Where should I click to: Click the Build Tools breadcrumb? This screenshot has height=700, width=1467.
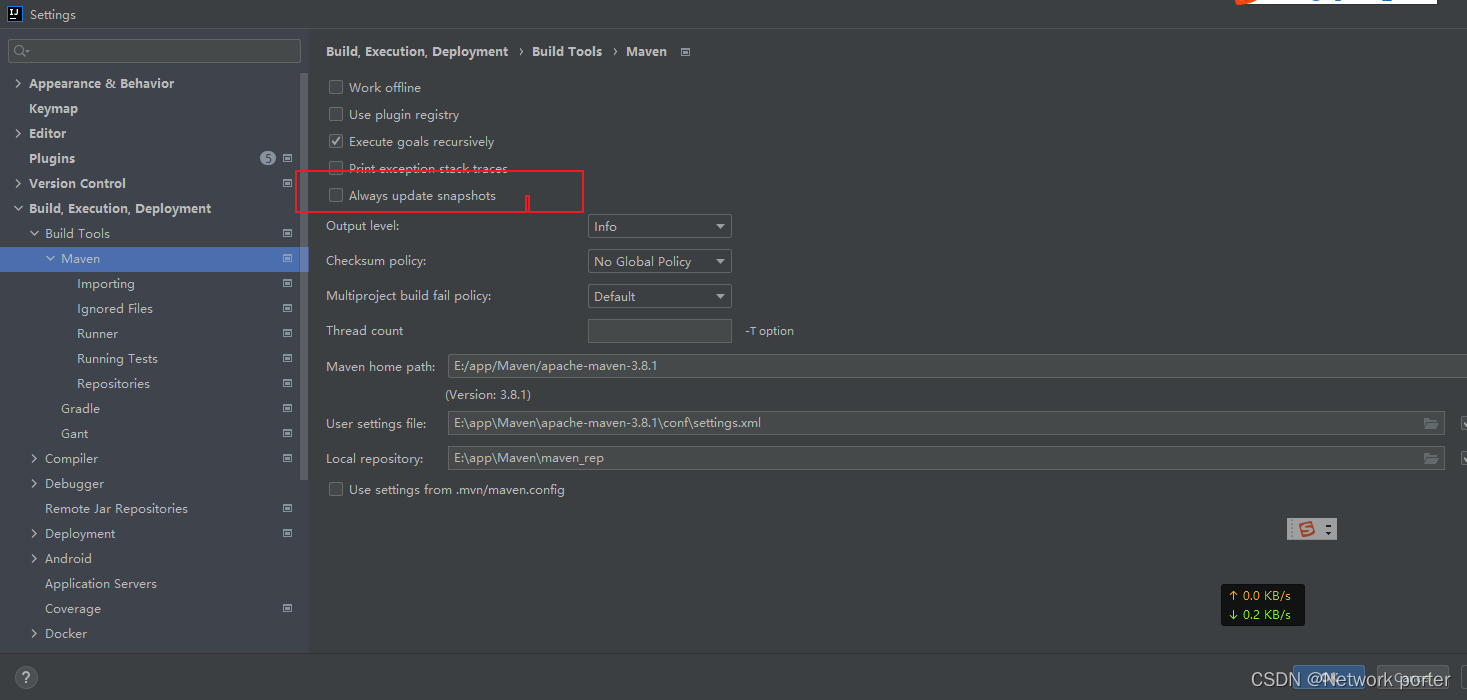567,51
